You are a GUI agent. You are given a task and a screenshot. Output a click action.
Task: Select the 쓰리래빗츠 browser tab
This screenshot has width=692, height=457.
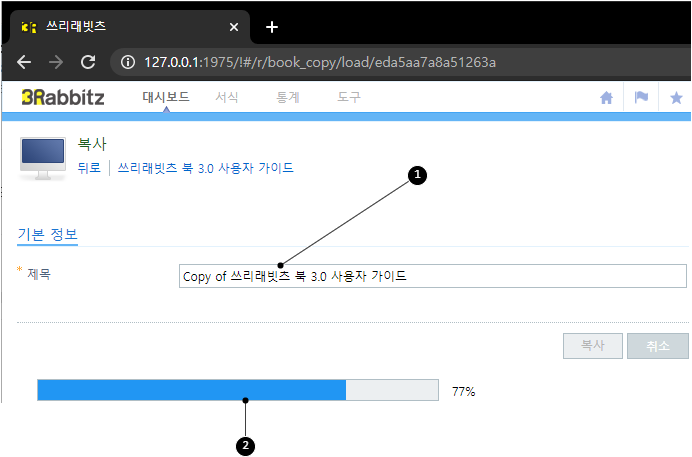[130, 27]
